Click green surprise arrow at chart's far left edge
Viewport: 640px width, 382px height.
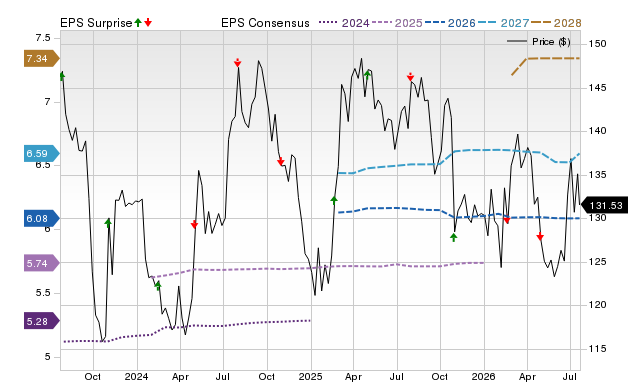62,76
